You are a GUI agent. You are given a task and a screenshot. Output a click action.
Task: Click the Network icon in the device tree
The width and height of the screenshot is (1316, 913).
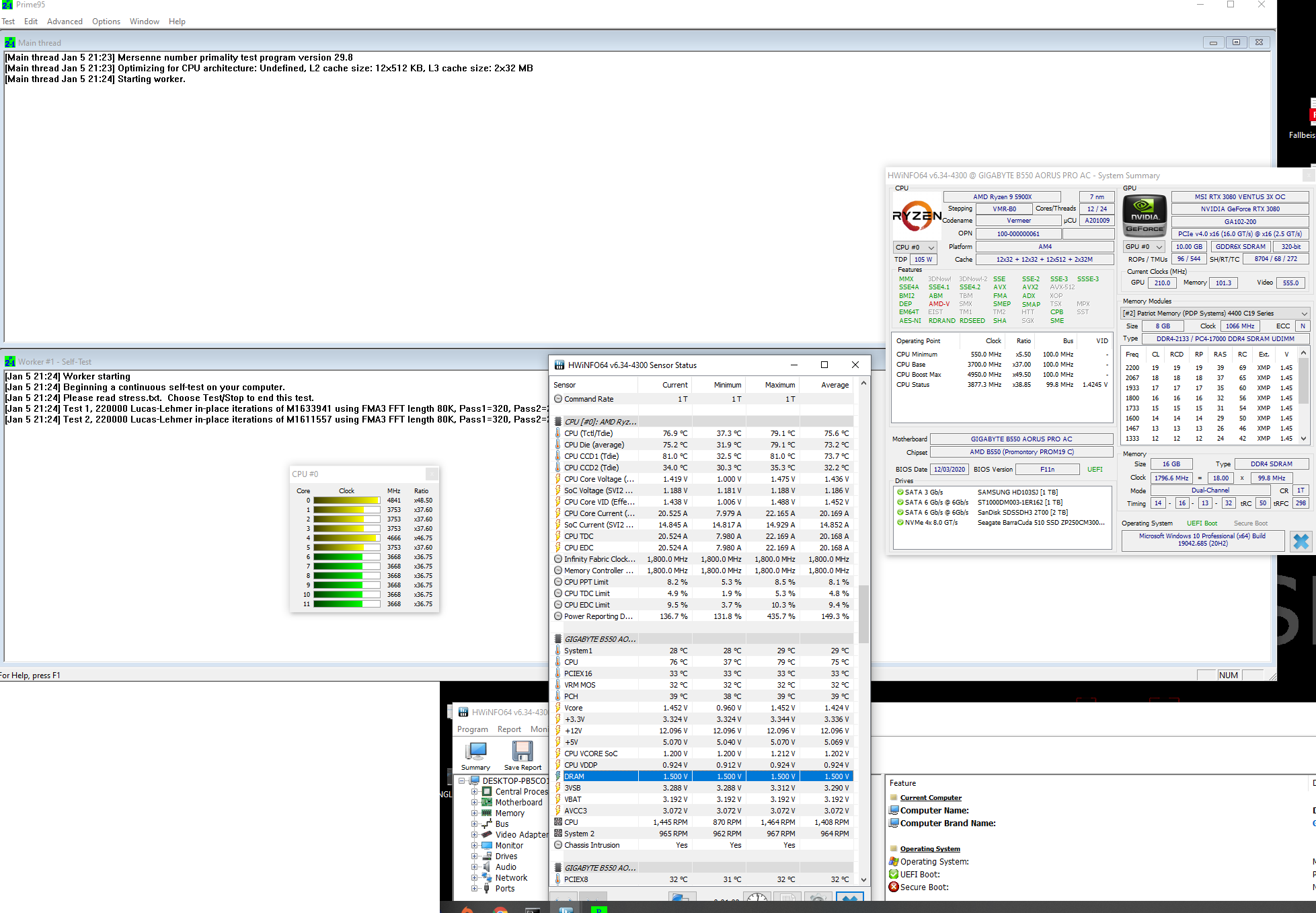(x=487, y=878)
